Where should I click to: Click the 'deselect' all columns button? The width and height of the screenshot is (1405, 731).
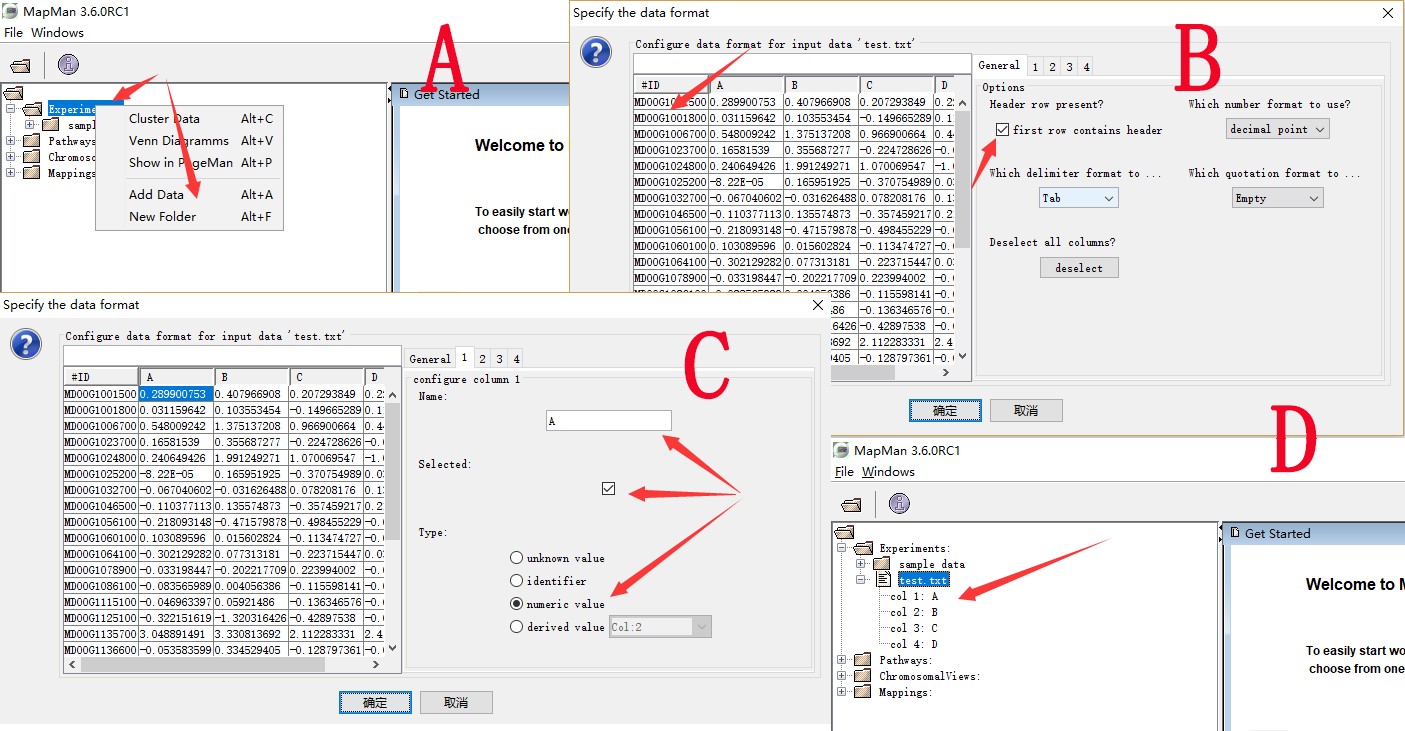tap(1079, 268)
